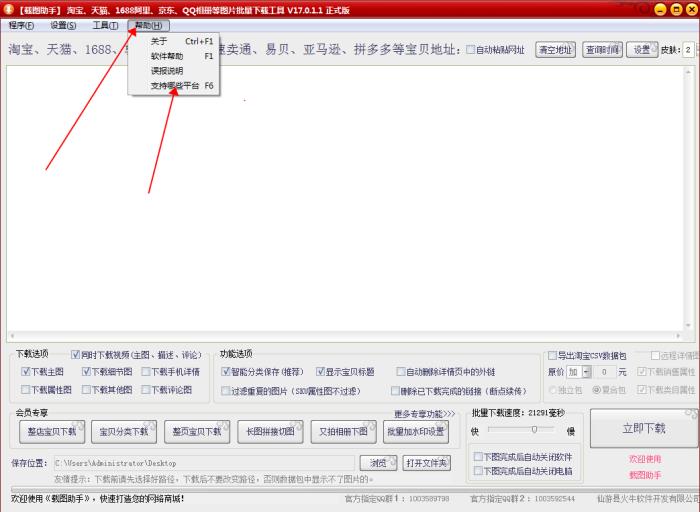Choose 支持哪些平台 in the dropdown menu

[x=174, y=87]
